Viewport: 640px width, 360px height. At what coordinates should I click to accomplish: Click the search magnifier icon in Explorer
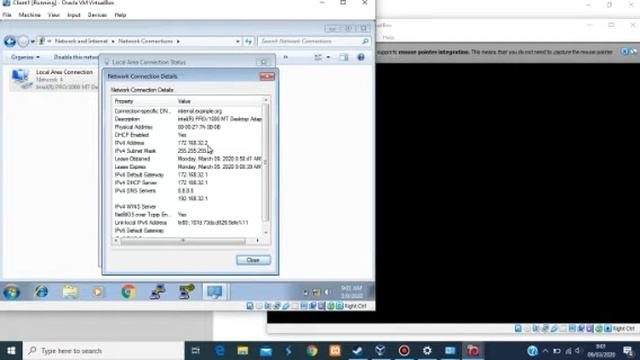tap(365, 41)
